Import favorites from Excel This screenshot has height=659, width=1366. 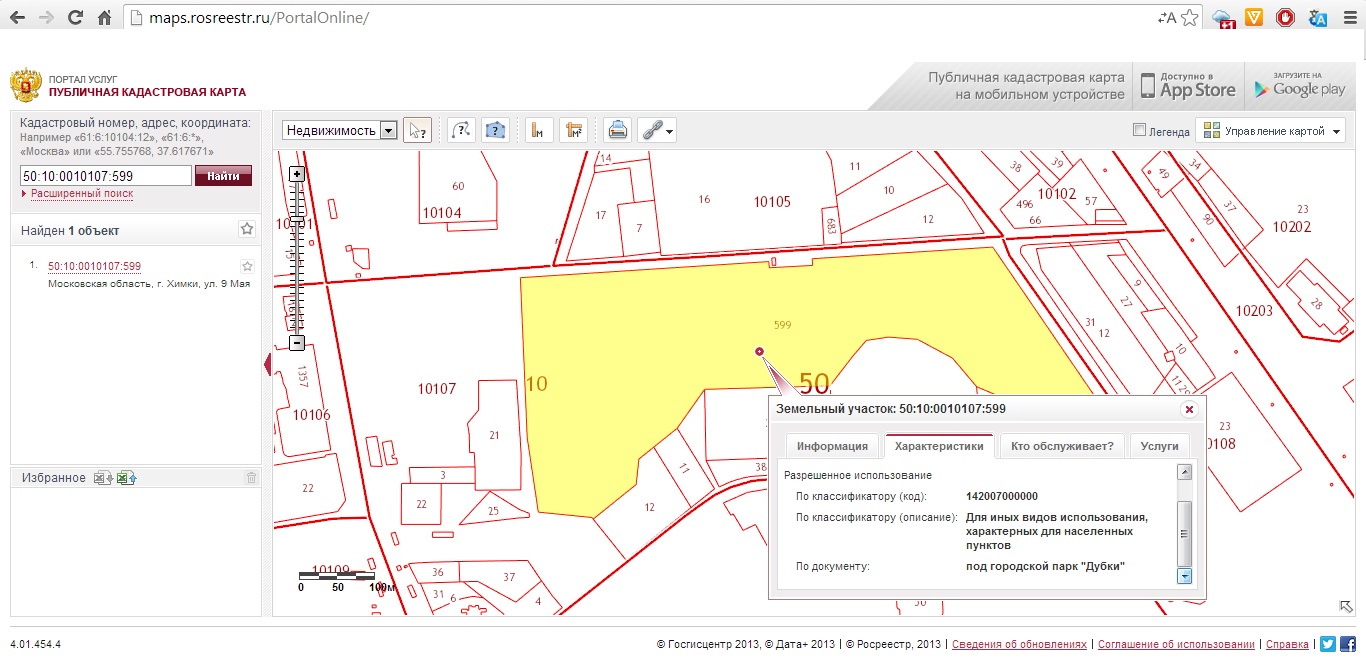click(x=126, y=478)
